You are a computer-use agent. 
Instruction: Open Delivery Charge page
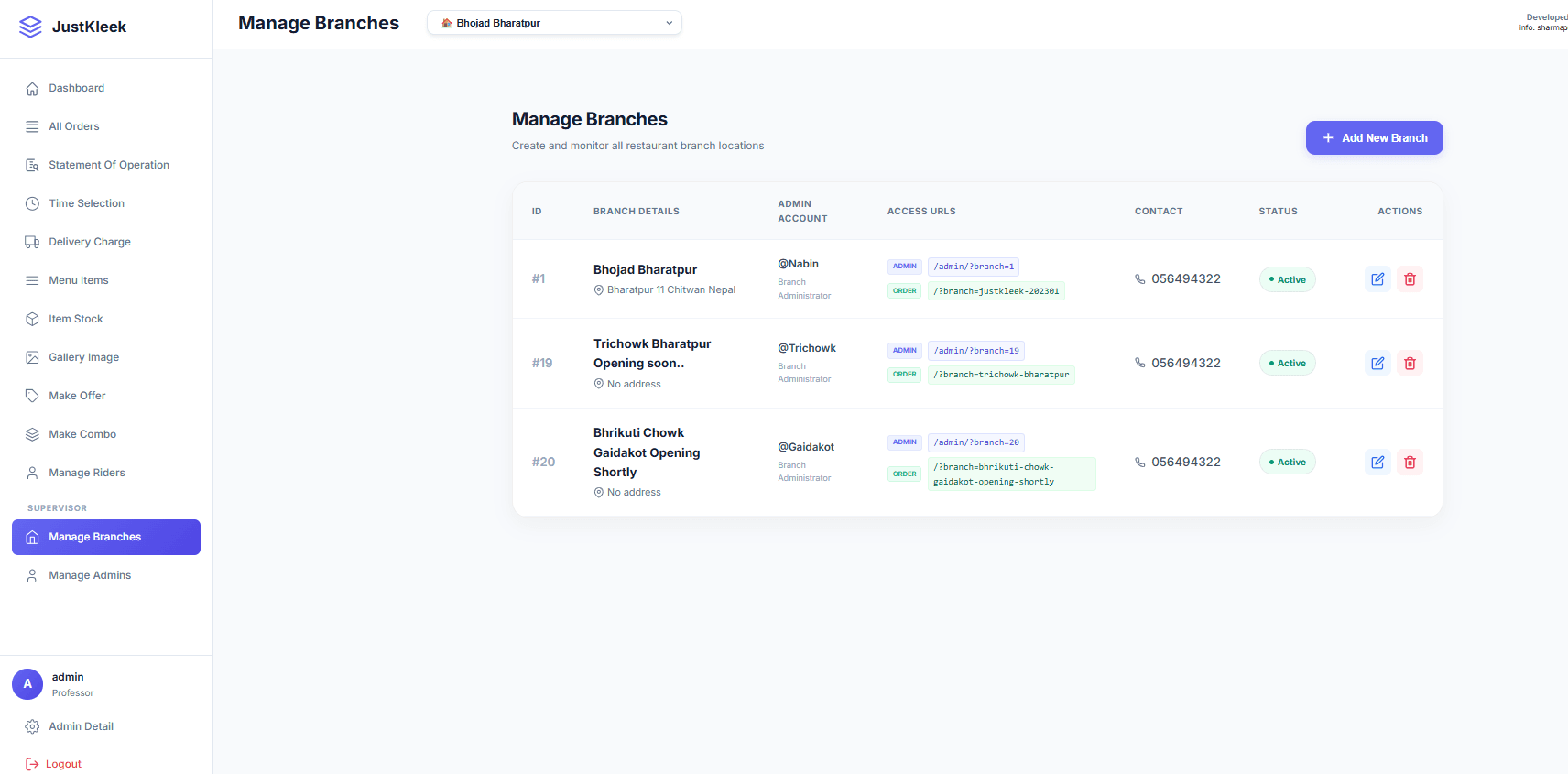click(x=106, y=242)
